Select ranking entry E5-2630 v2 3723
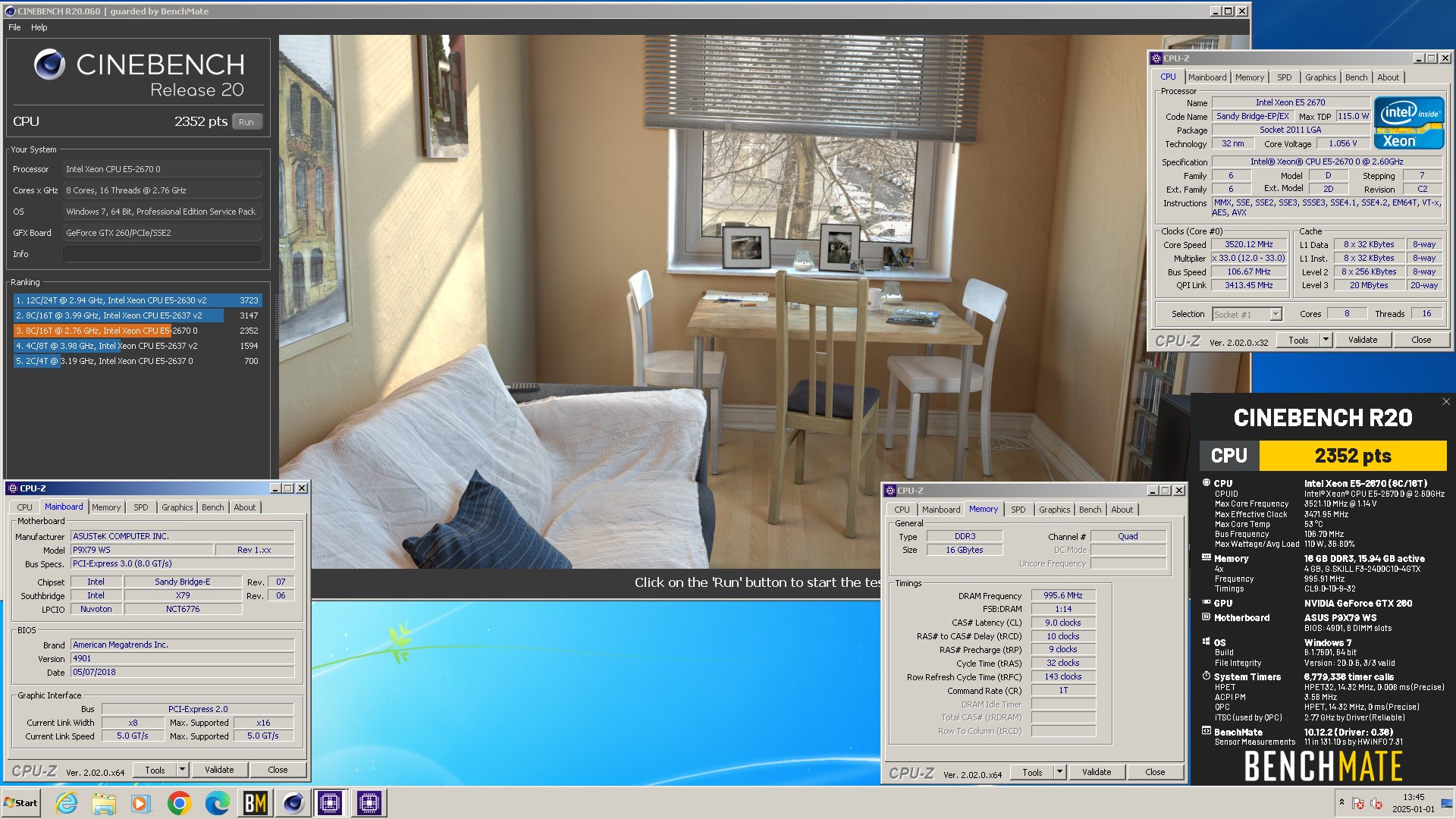 click(137, 300)
